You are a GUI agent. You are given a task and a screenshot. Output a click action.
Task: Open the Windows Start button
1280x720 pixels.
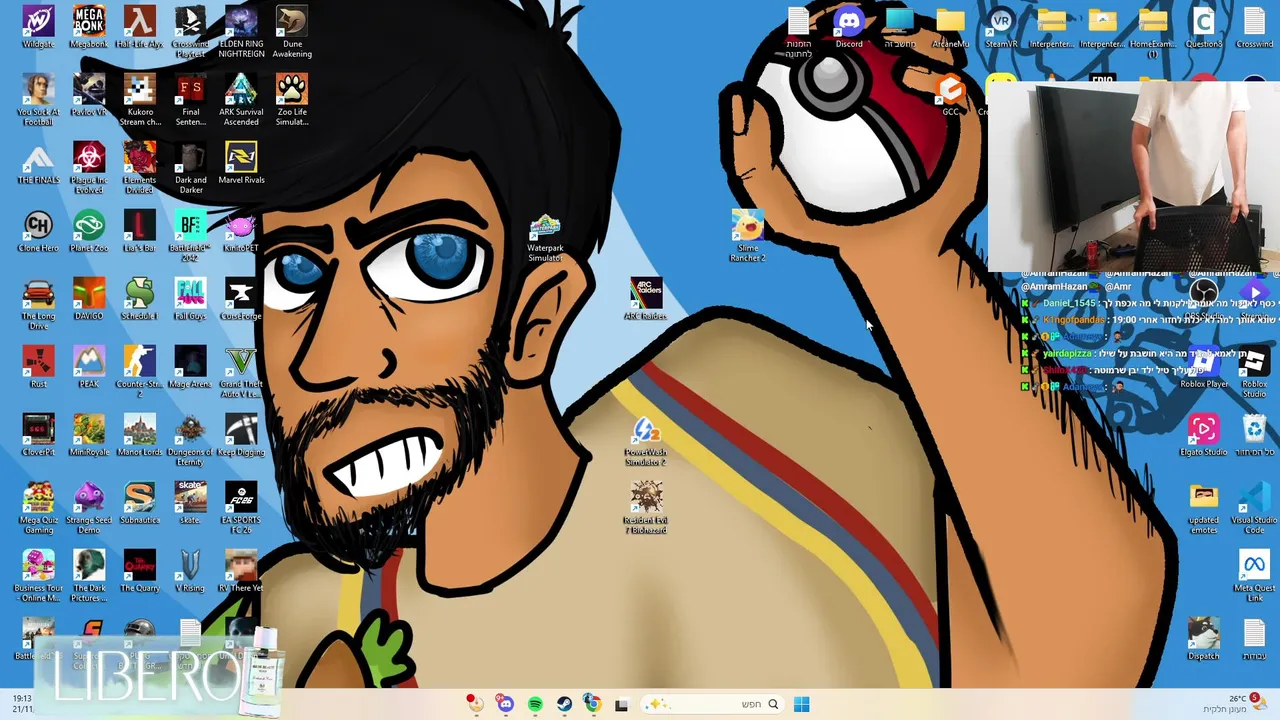tap(801, 704)
